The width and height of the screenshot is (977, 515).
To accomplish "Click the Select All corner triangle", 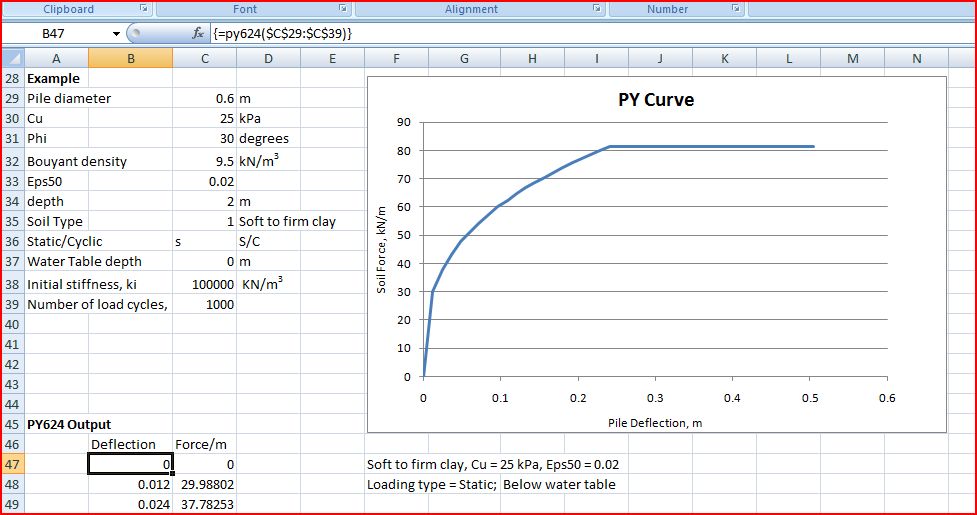I will [13, 59].
